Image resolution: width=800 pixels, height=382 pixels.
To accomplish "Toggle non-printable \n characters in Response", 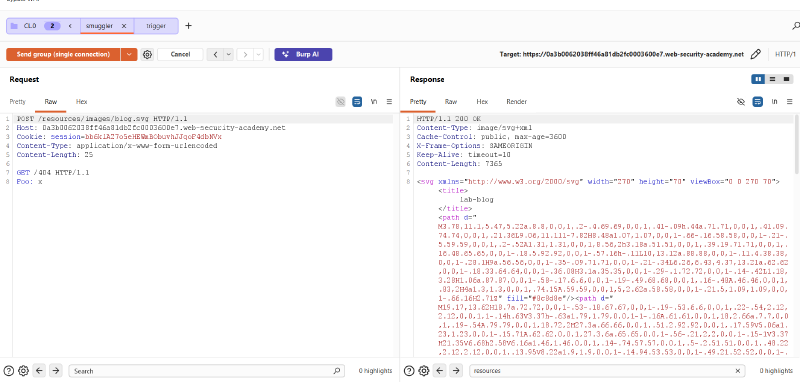I will [774, 101].
